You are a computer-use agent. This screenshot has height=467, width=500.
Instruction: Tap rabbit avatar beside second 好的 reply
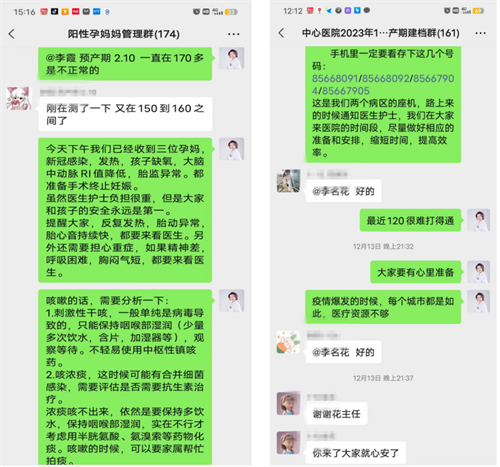[x=288, y=342]
